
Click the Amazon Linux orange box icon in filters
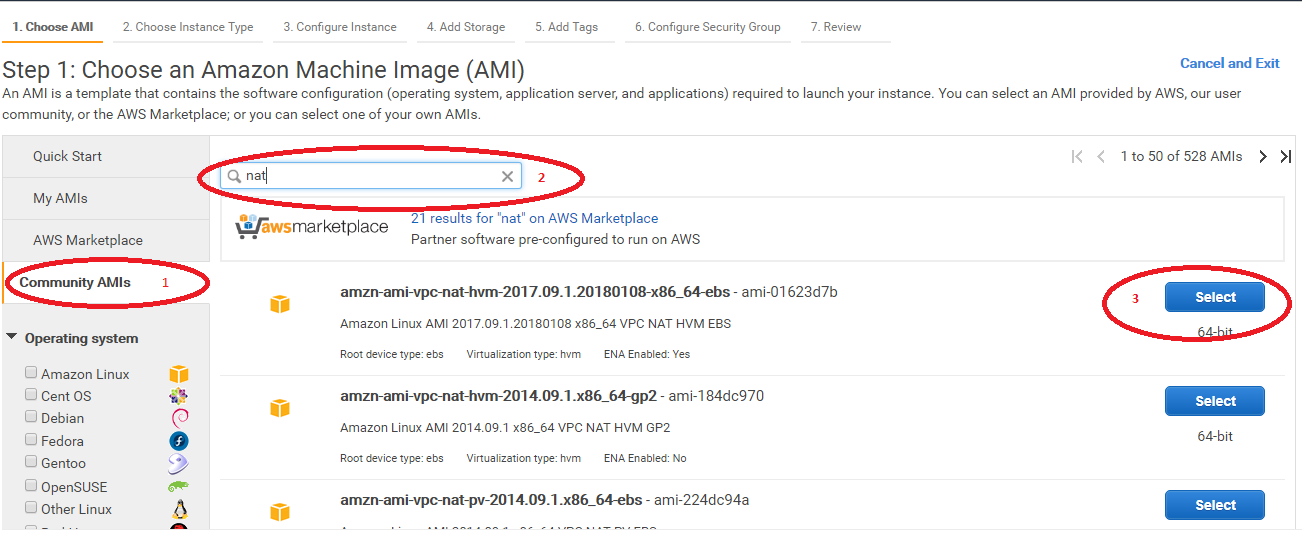(179, 374)
